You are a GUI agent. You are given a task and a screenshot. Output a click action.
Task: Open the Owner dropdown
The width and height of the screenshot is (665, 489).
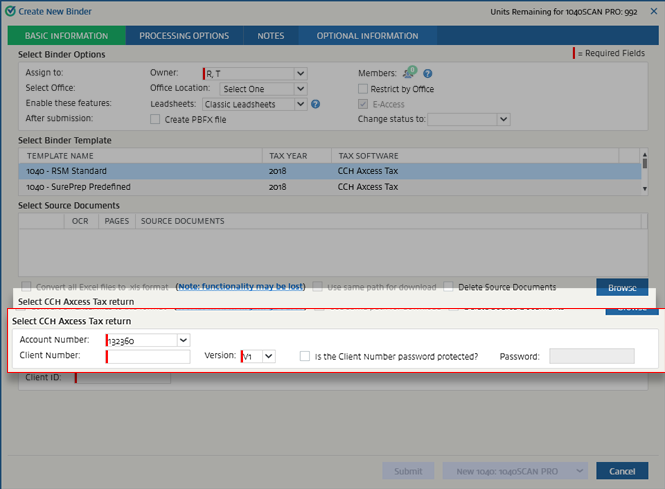300,73
